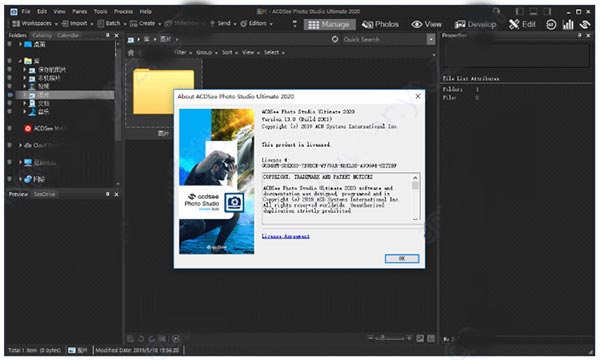The image size is (600, 360).
Task: Open the Tools menu
Action: 101,11
